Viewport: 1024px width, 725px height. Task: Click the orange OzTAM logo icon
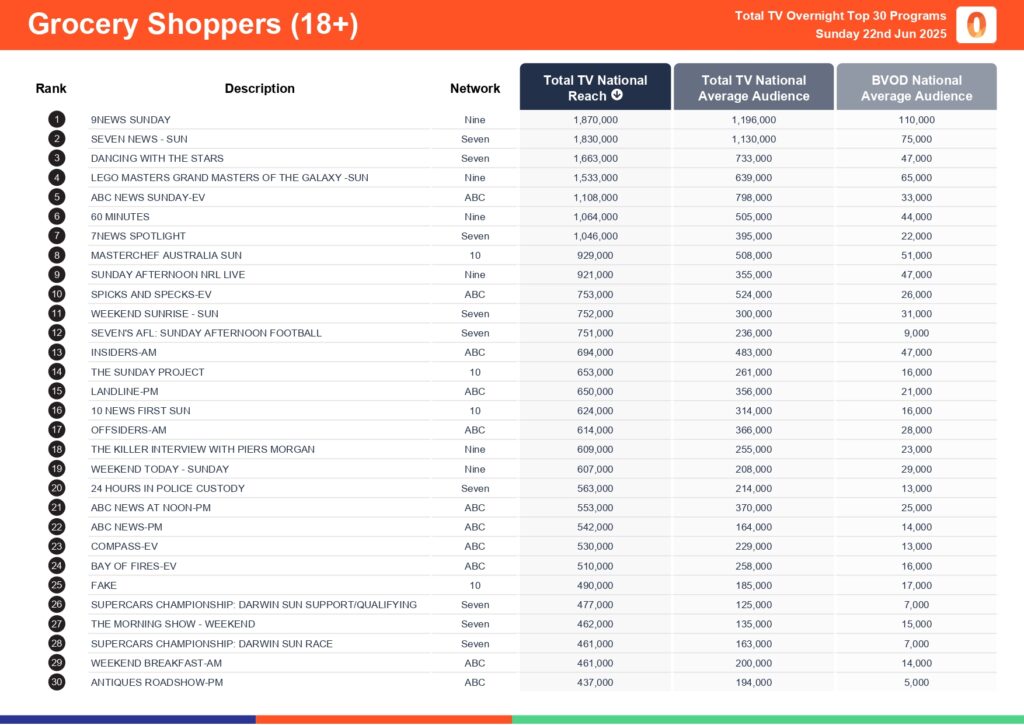tap(975, 25)
